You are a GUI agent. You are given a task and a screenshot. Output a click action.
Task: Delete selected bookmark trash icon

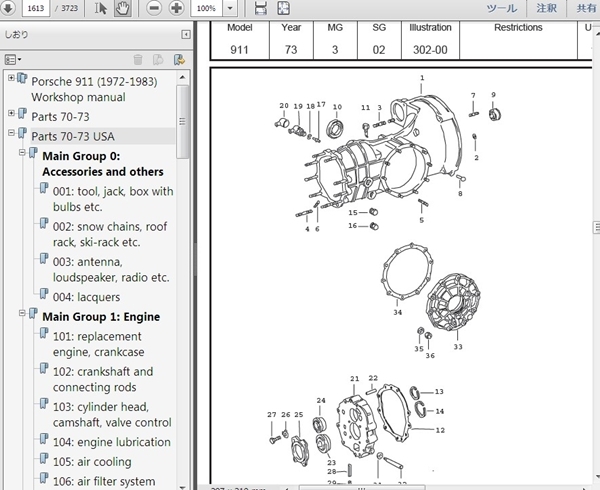point(138,60)
